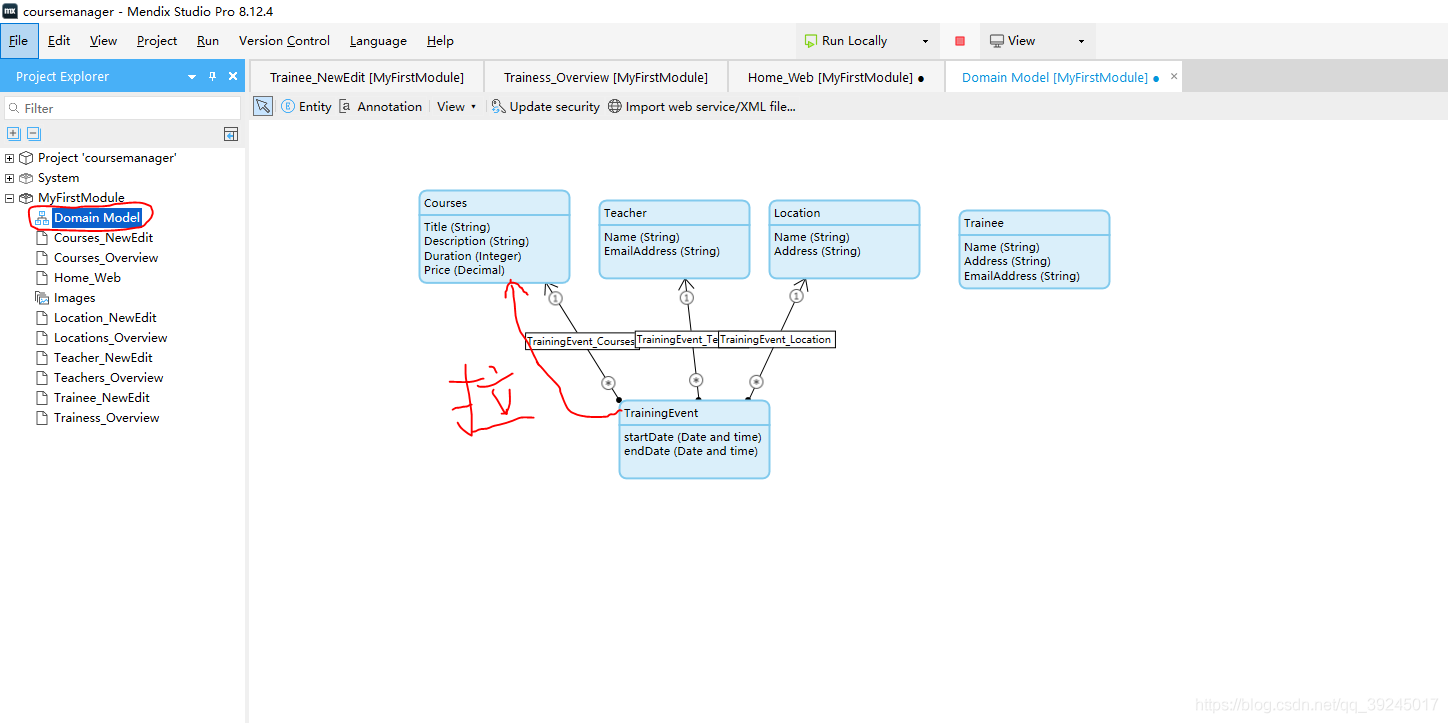Click the top View button

[x=1013, y=41]
